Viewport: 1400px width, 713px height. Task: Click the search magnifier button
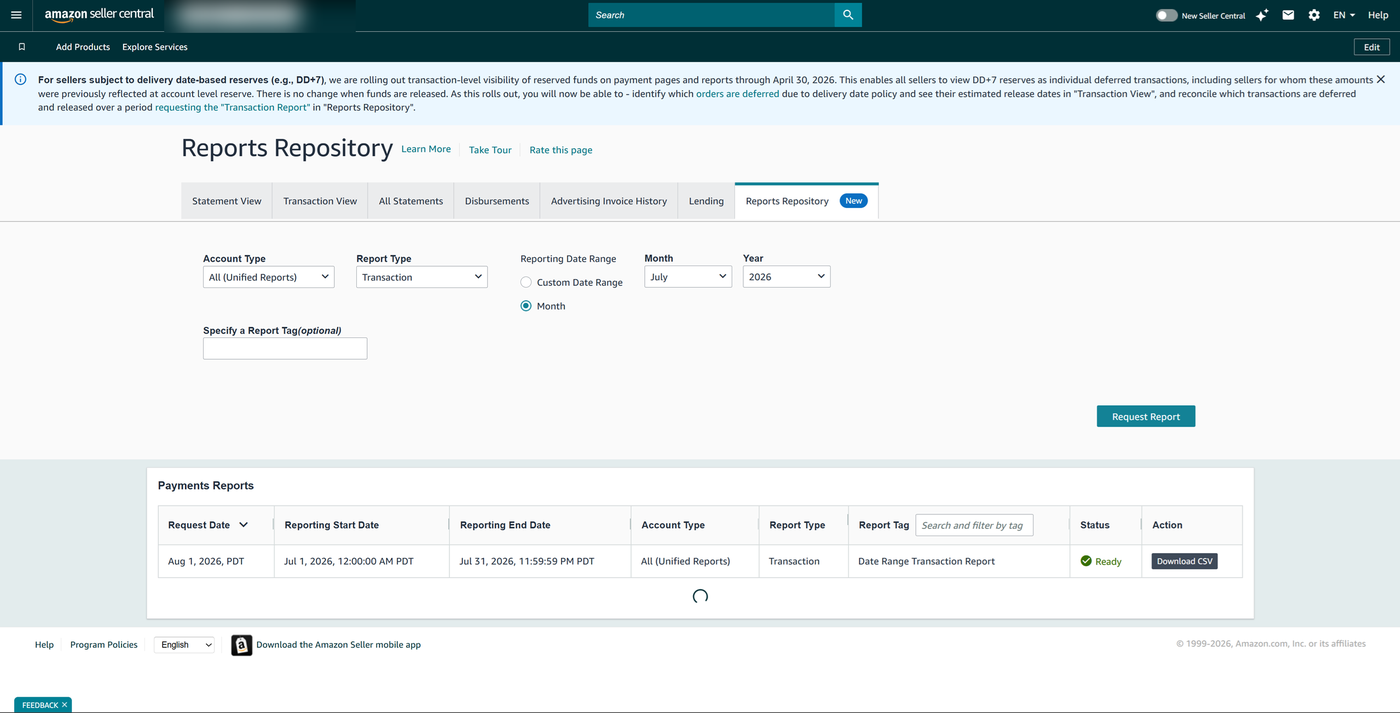pyautogui.click(x=848, y=15)
